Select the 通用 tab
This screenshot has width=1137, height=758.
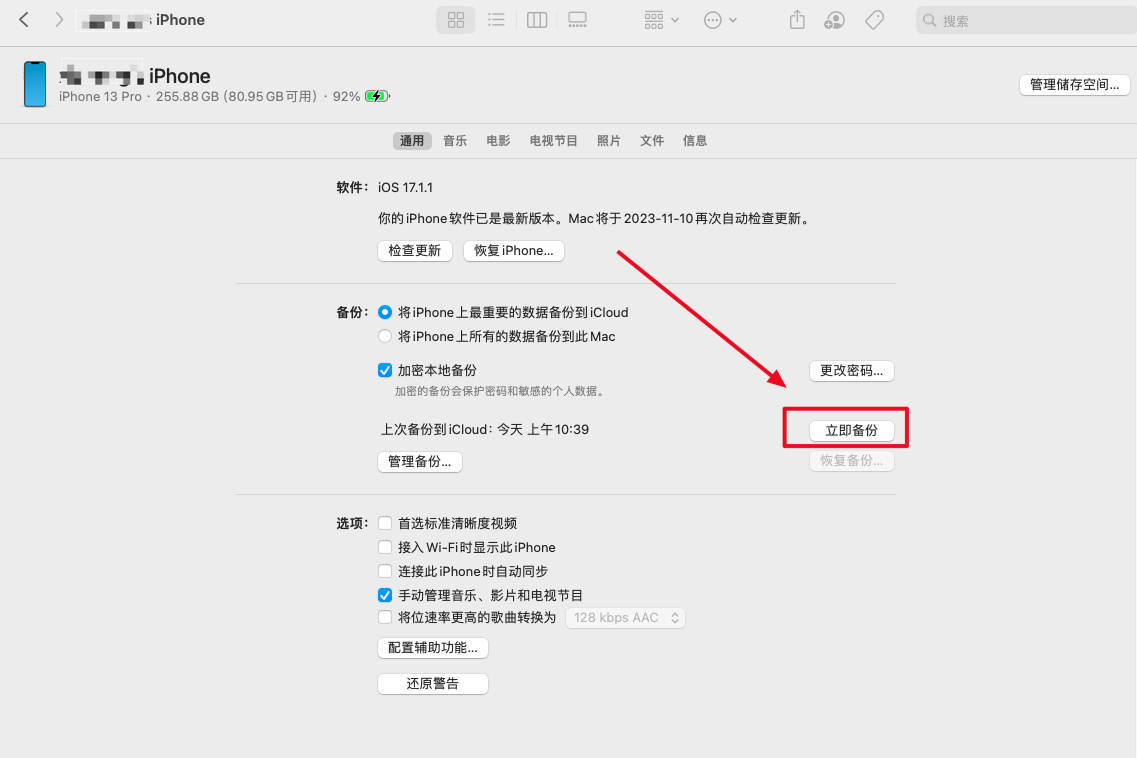click(x=412, y=141)
